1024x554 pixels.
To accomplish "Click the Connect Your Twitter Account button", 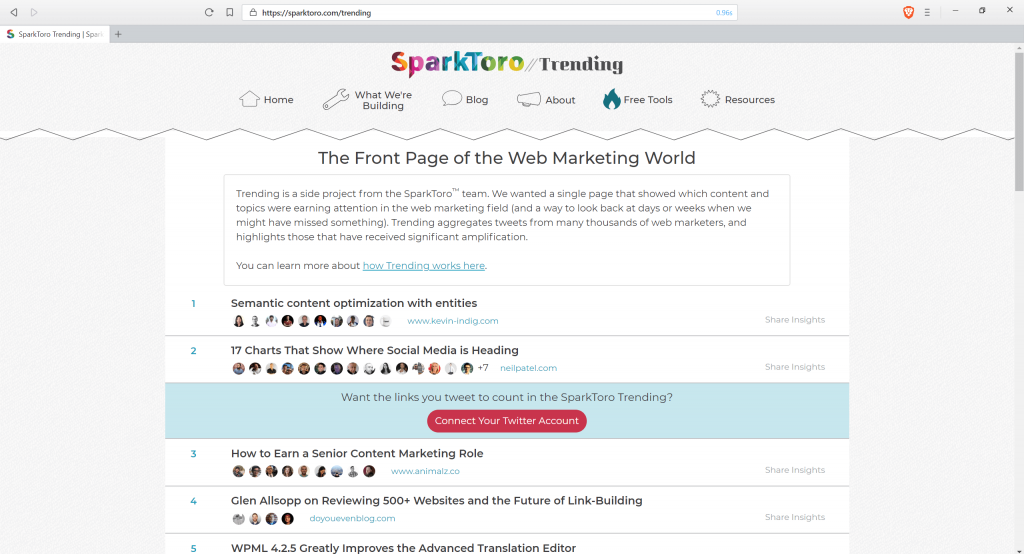I will tap(507, 421).
